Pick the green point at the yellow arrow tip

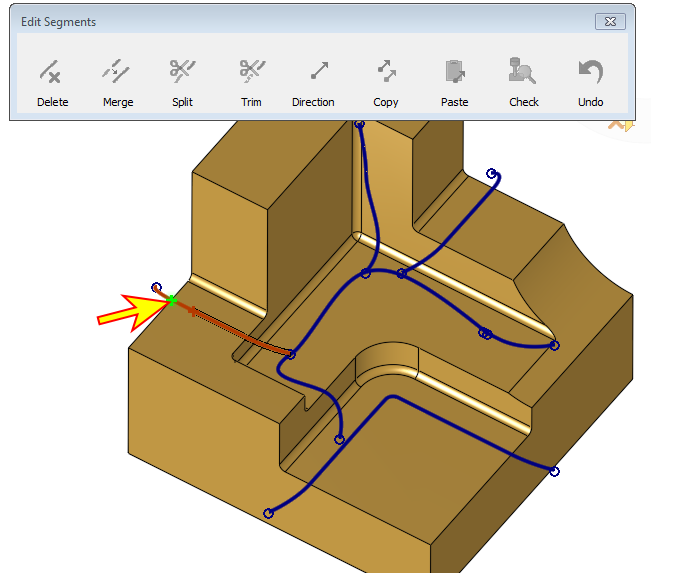172,300
